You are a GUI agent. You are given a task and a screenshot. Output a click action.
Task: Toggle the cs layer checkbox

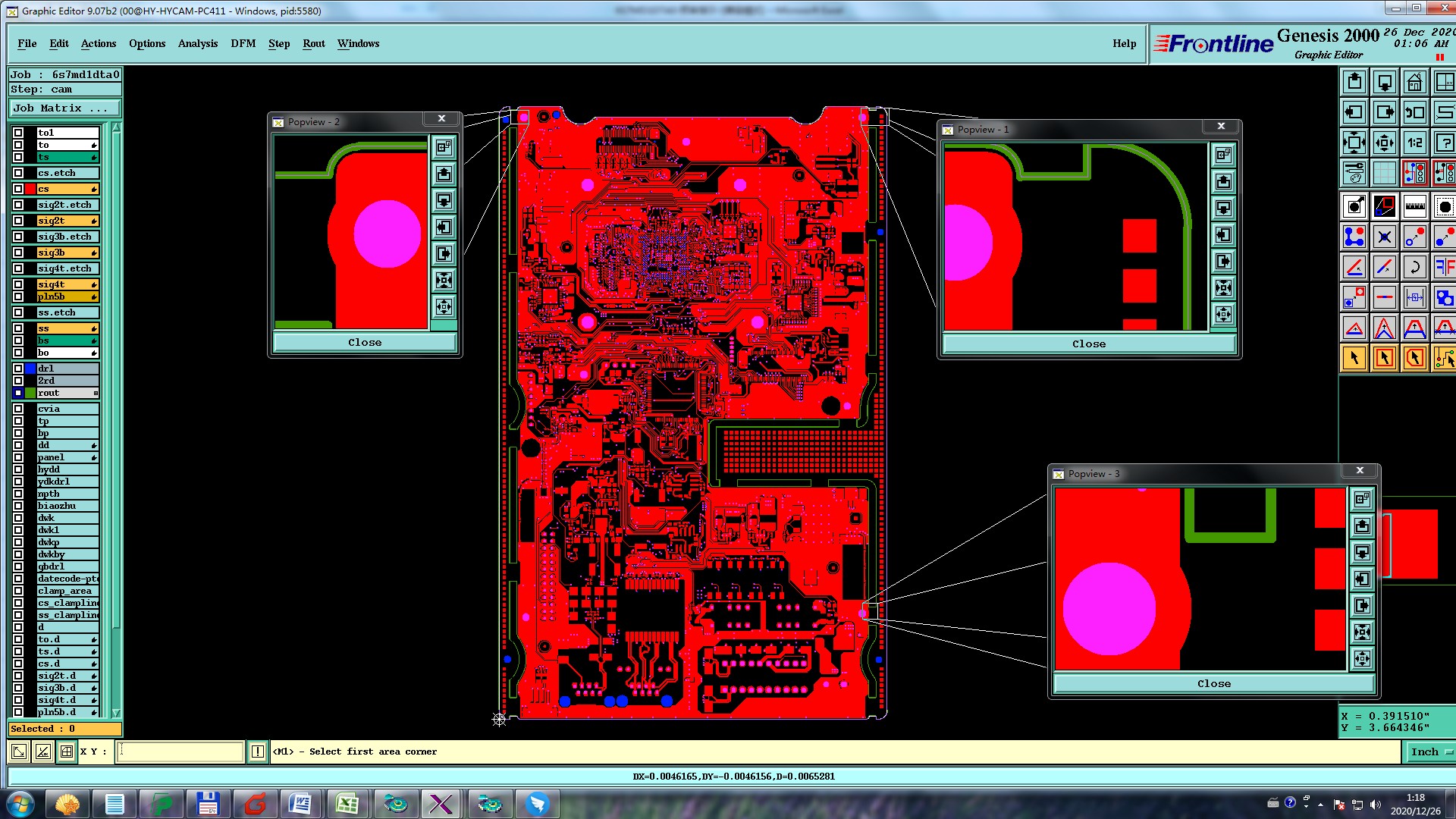coord(18,189)
